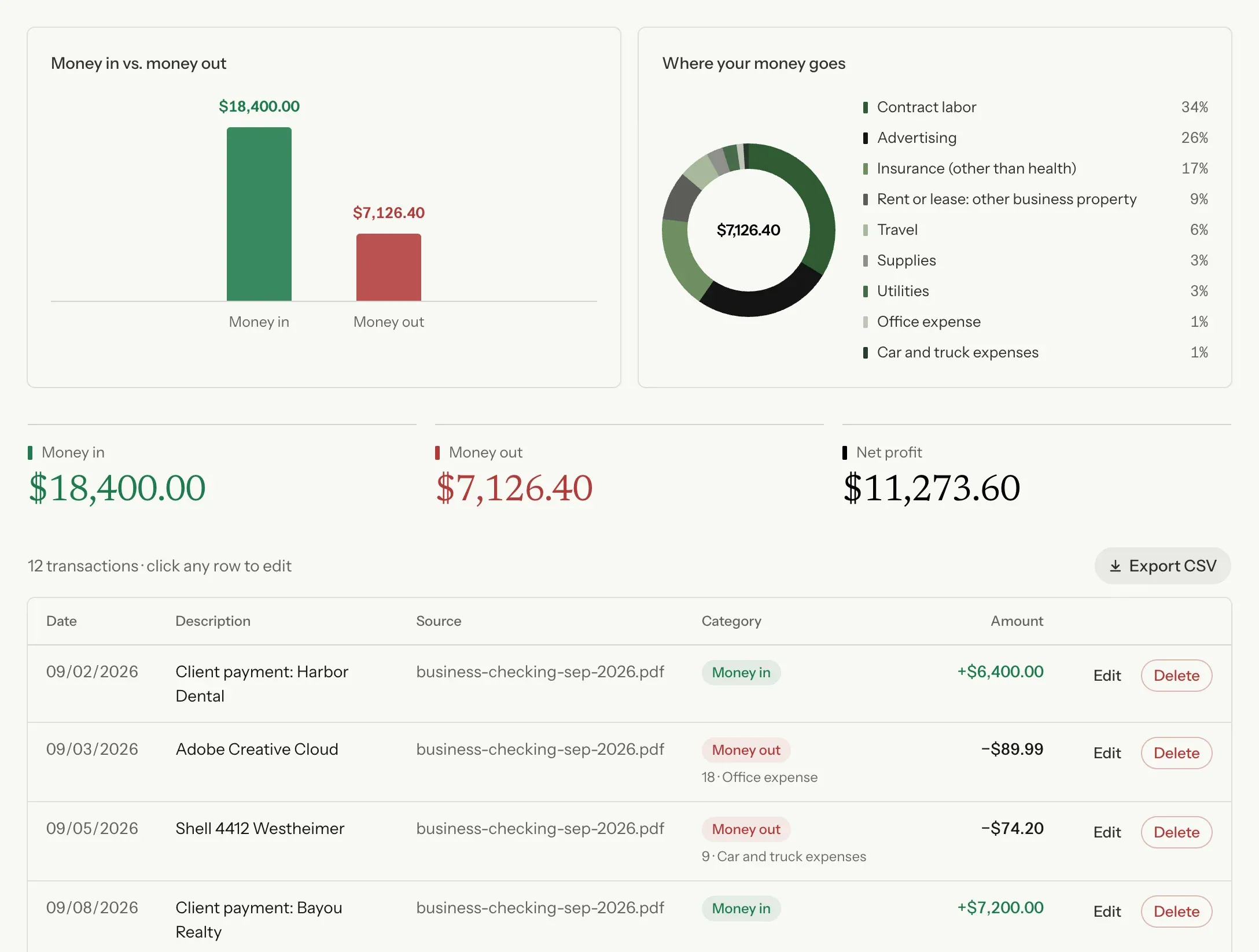Delete the Adobe Creative Cloud transaction
Image resolution: width=1259 pixels, height=952 pixels.
tap(1176, 753)
